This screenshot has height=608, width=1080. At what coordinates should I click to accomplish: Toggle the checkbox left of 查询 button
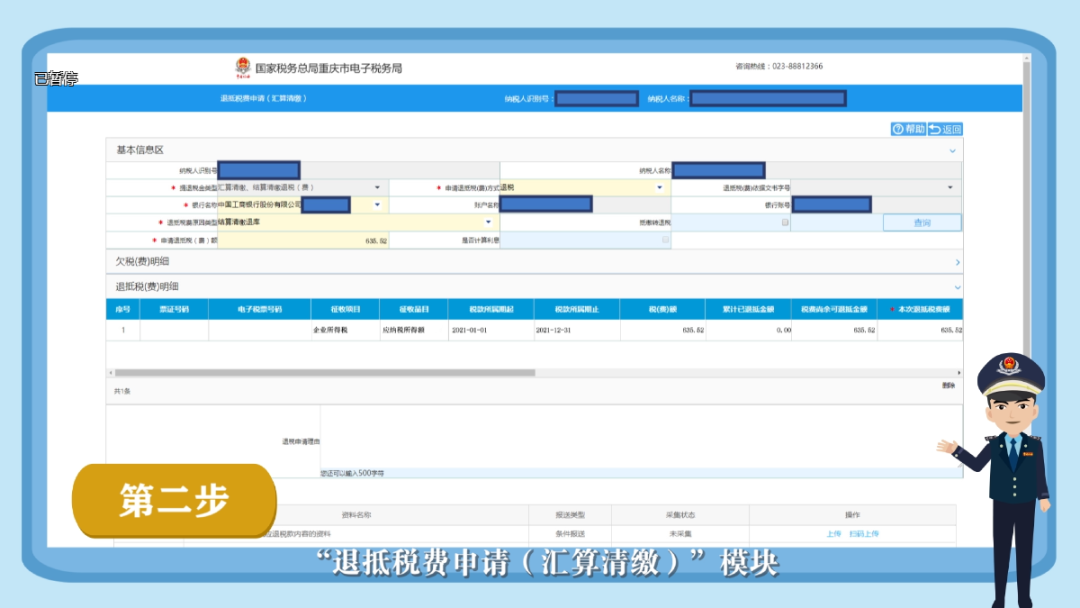(784, 223)
